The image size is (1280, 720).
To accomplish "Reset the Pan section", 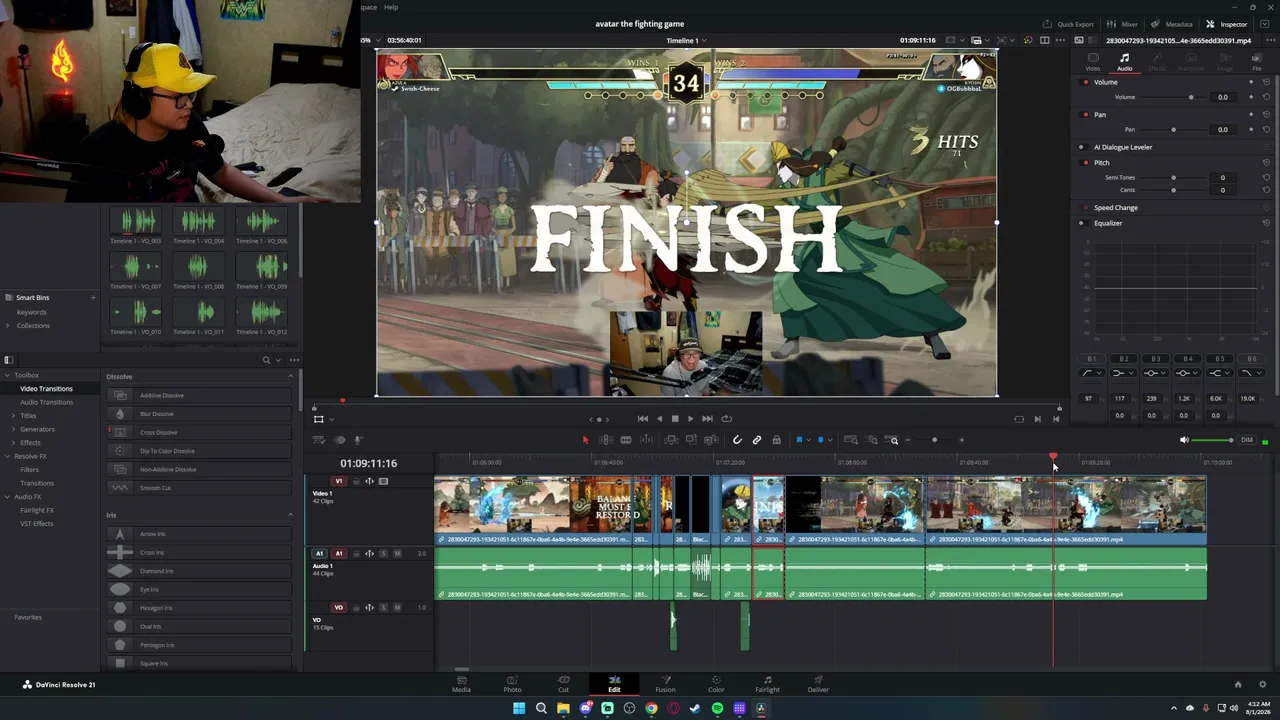I will point(1266,115).
